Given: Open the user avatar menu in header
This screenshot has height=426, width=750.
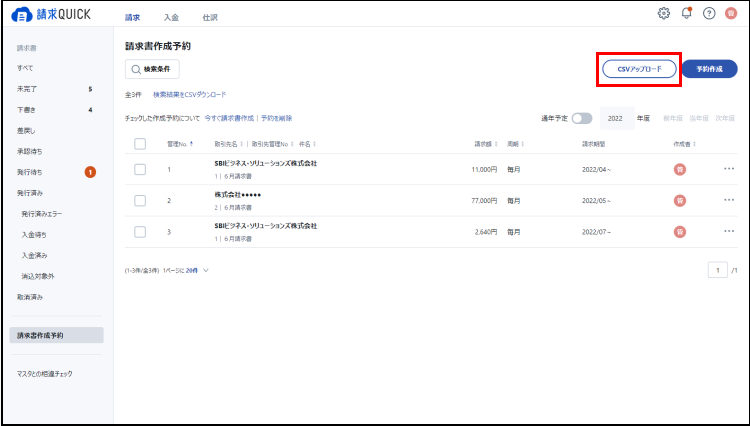Looking at the screenshot, I should (730, 13).
